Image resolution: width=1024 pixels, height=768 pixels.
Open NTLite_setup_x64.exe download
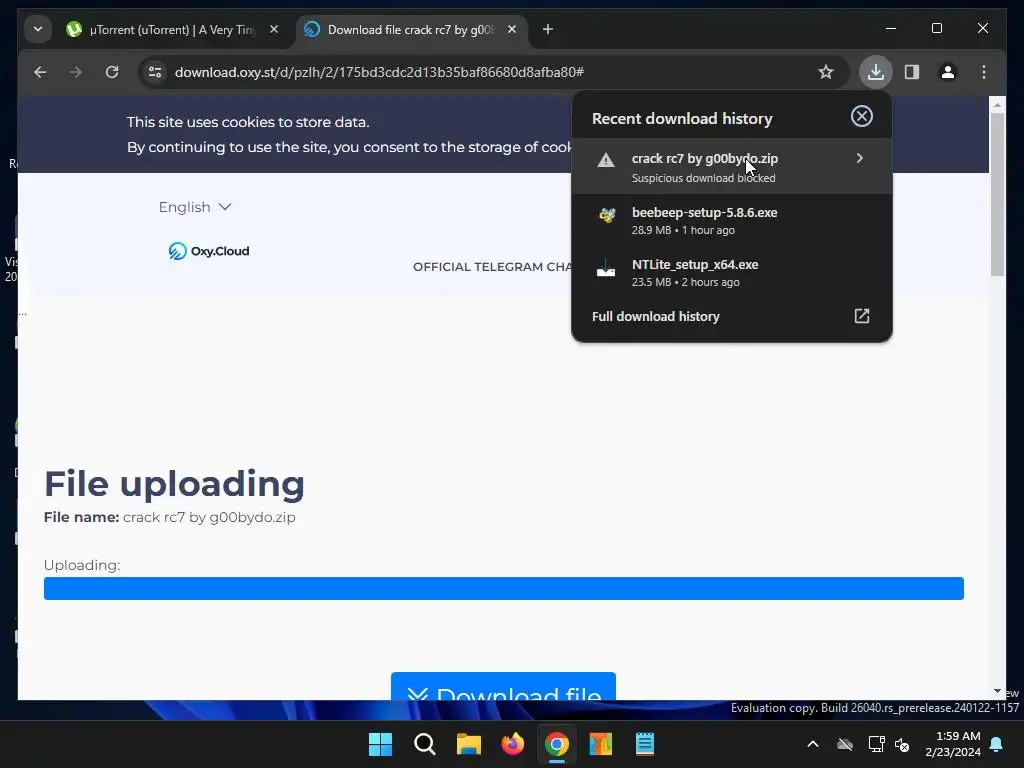click(731, 273)
